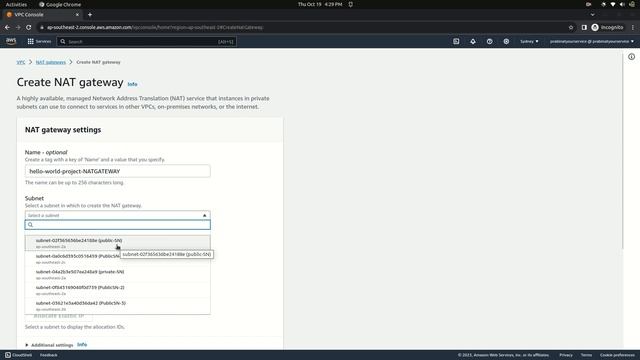
Task: Click the subnet filter search box
Action: (118, 225)
